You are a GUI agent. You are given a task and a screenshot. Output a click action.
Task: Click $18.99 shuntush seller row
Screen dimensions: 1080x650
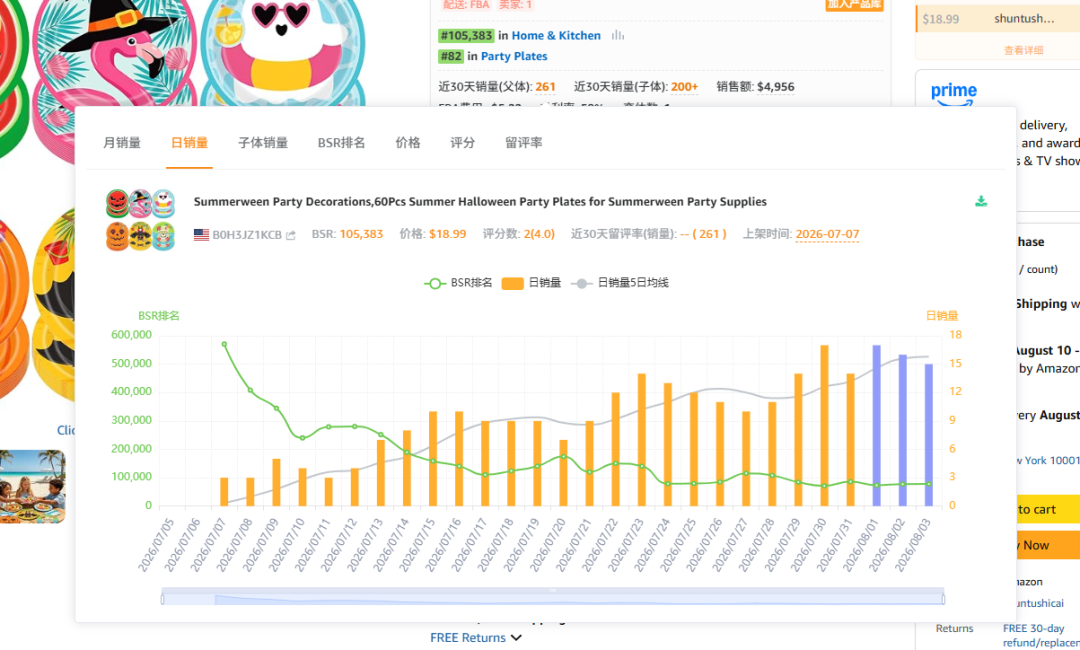998,19
